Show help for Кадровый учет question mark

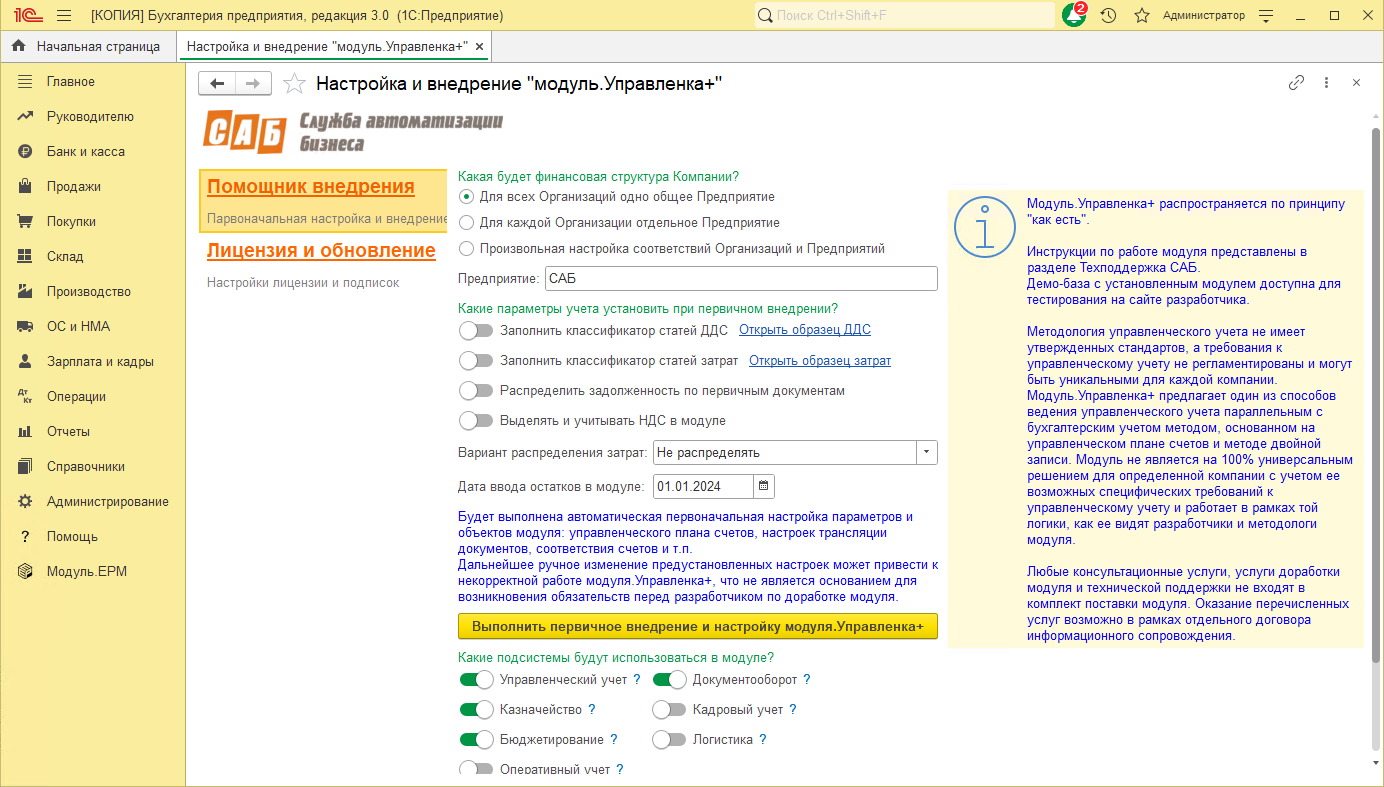pos(793,710)
